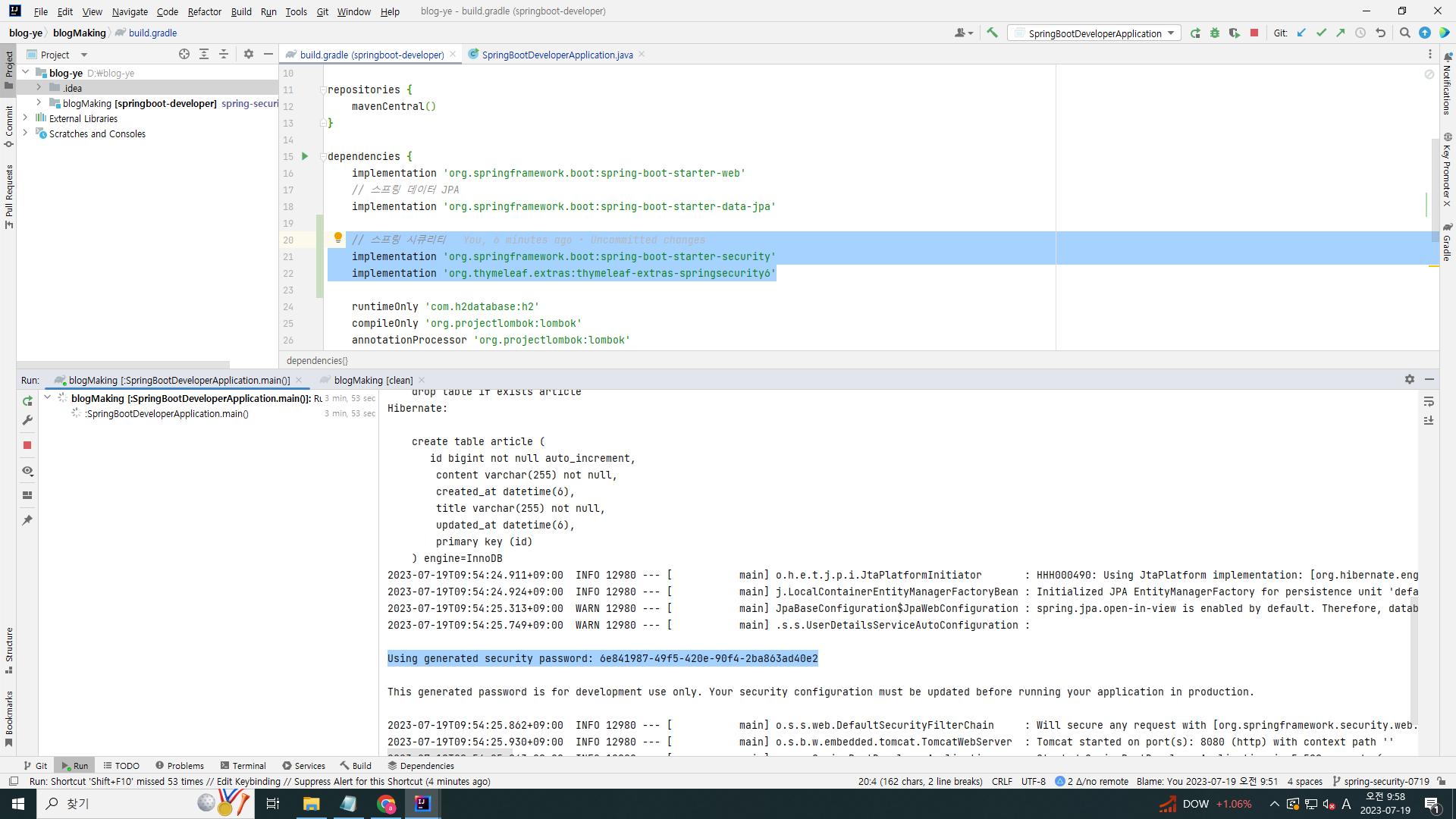Click Git commit checkmark icon
The image size is (1456, 819).
point(1321,33)
